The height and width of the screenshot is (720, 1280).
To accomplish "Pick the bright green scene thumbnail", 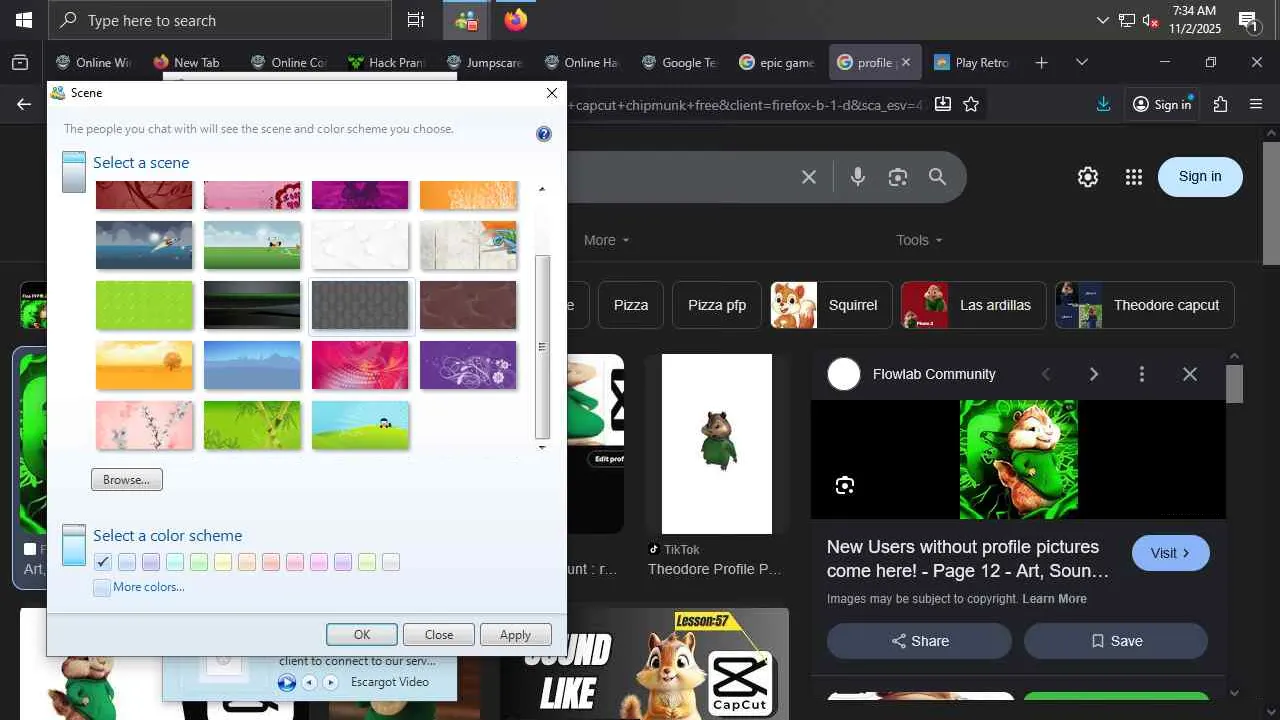I will click(144, 305).
